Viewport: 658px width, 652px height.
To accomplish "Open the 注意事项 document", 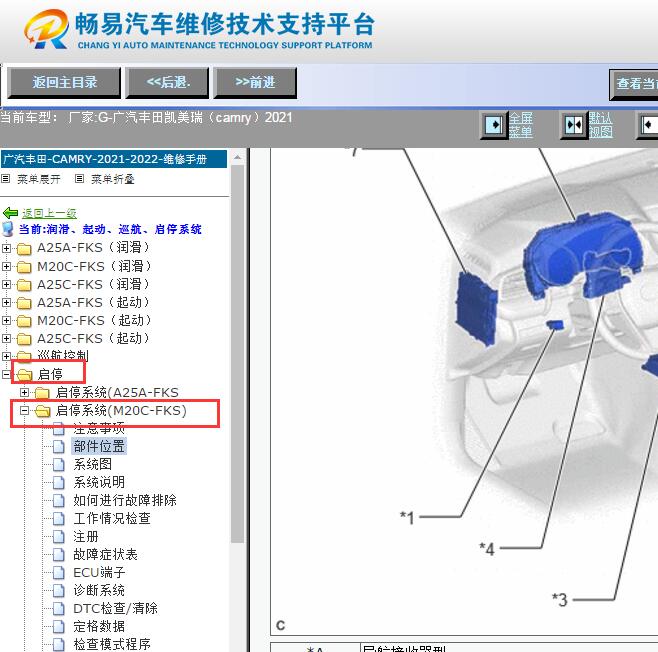I will [99, 428].
